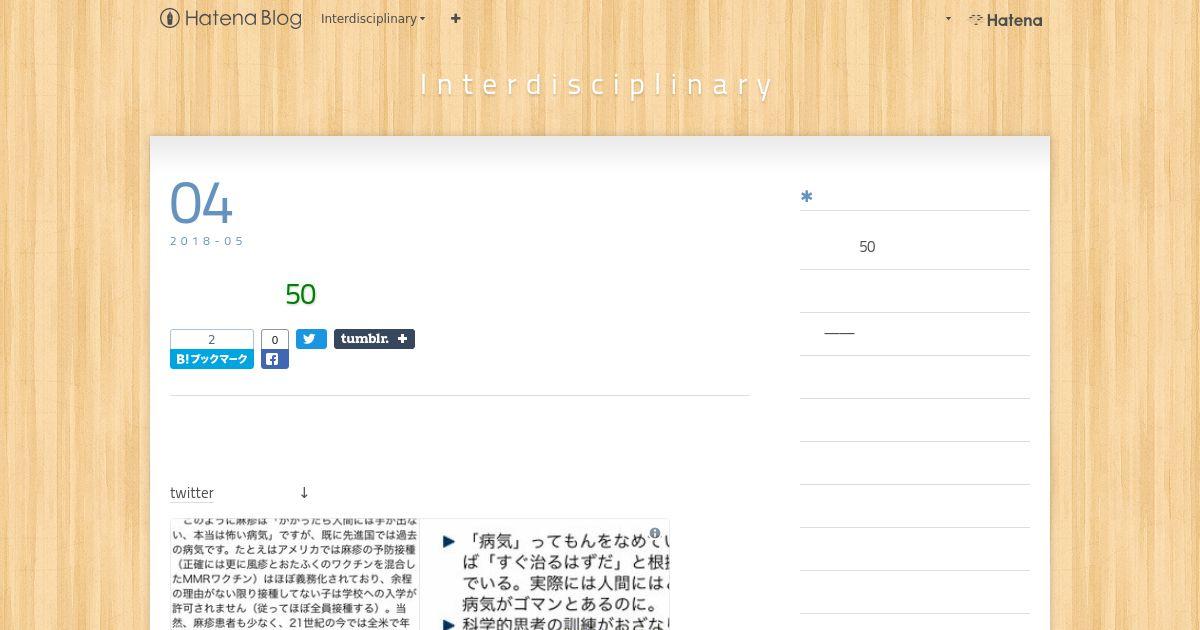The image size is (1200, 630).
Task: Click the Facebook share count 0
Action: point(275,340)
